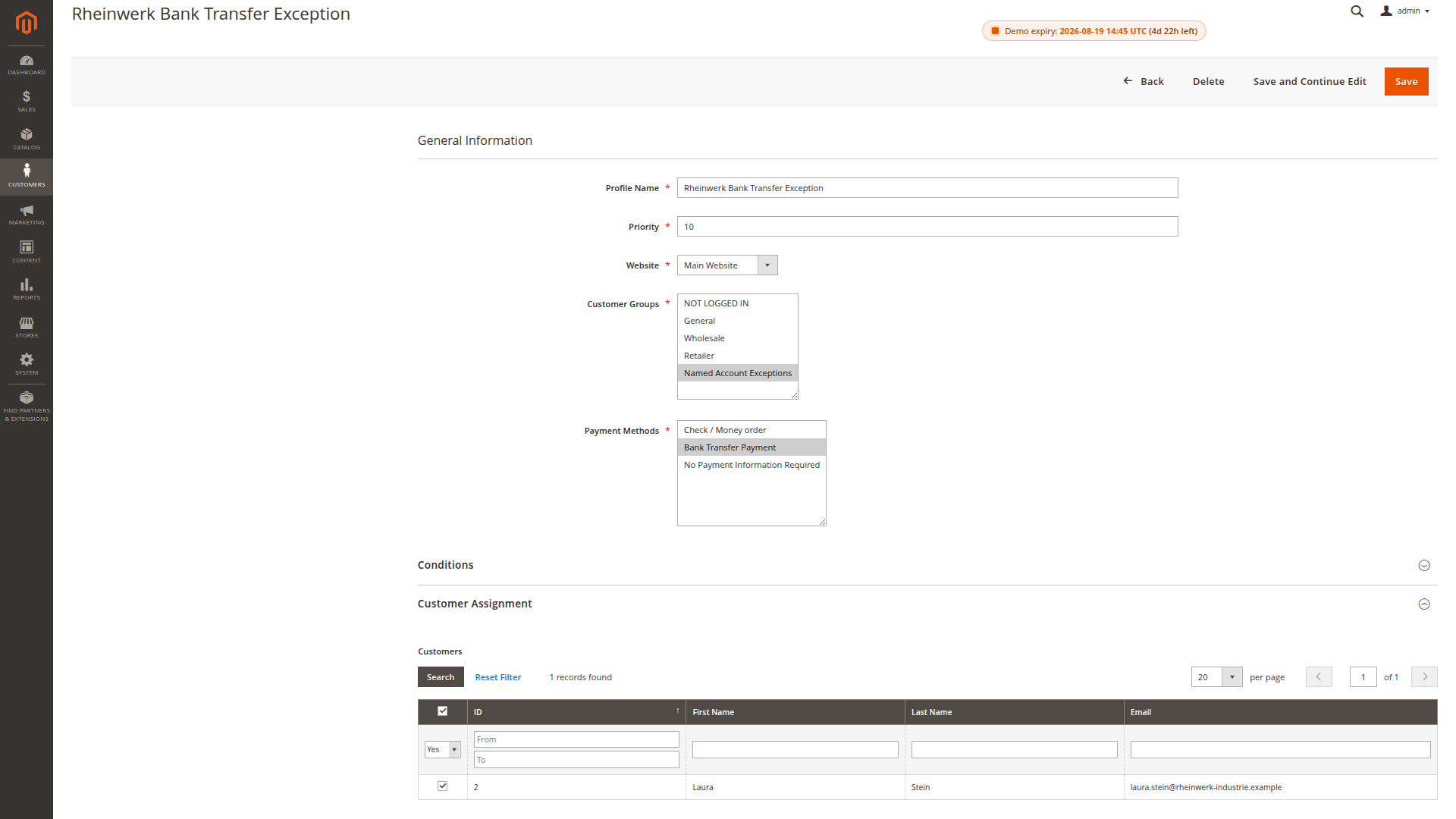The image size is (1456, 819).
Task: Go to next grid page
Action: pyautogui.click(x=1424, y=677)
